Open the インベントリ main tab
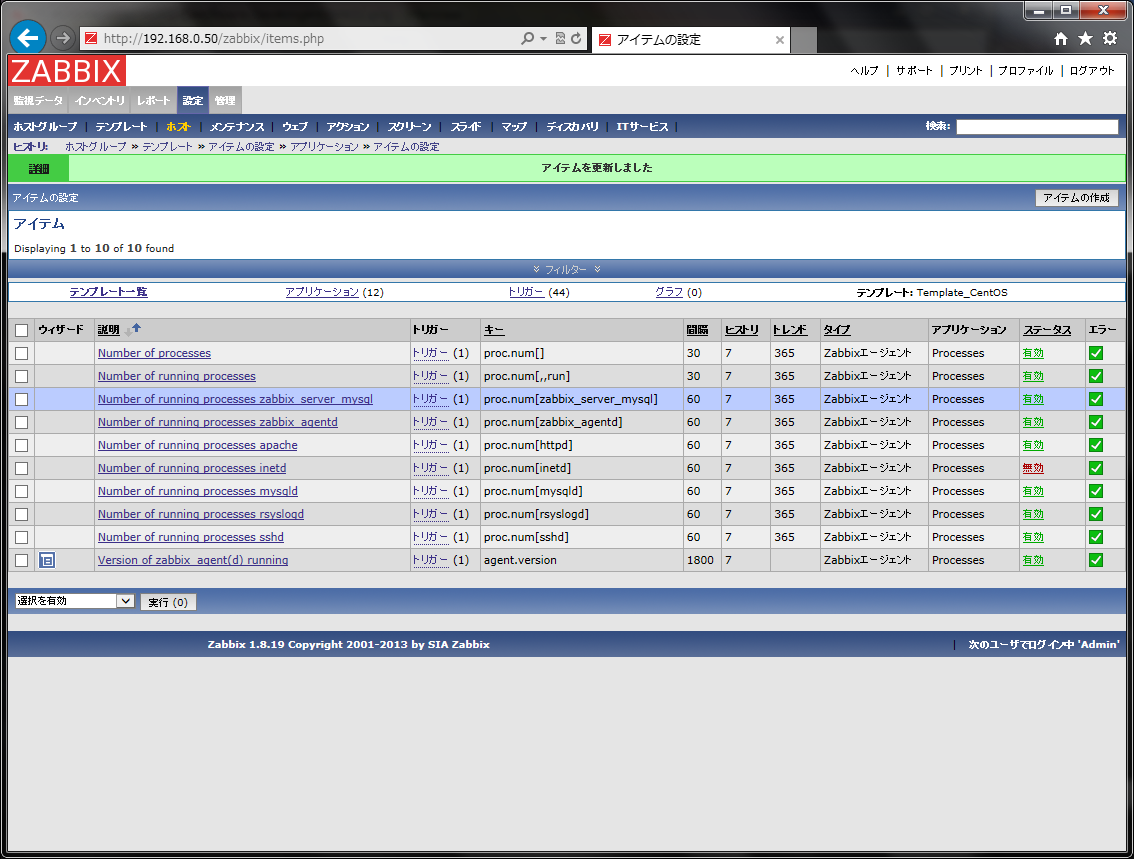 (100, 101)
